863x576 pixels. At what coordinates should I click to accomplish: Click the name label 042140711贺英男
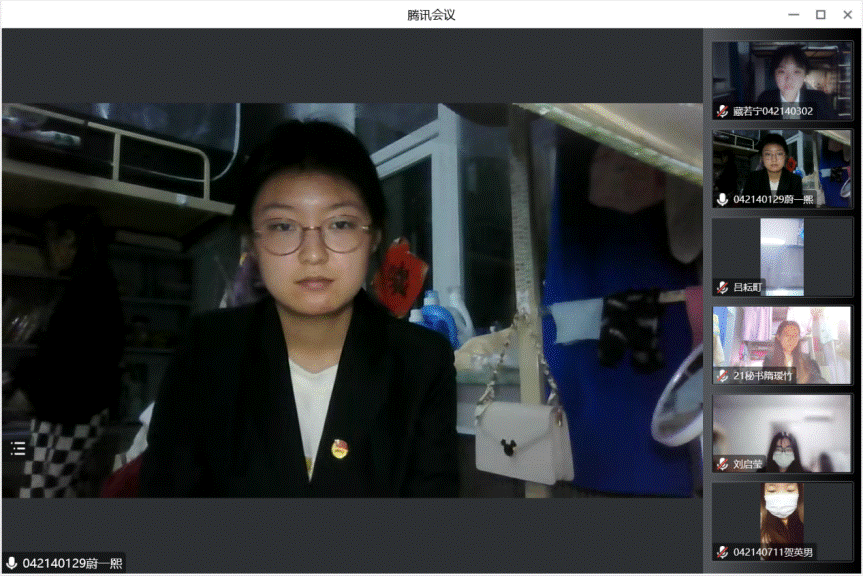pos(773,552)
